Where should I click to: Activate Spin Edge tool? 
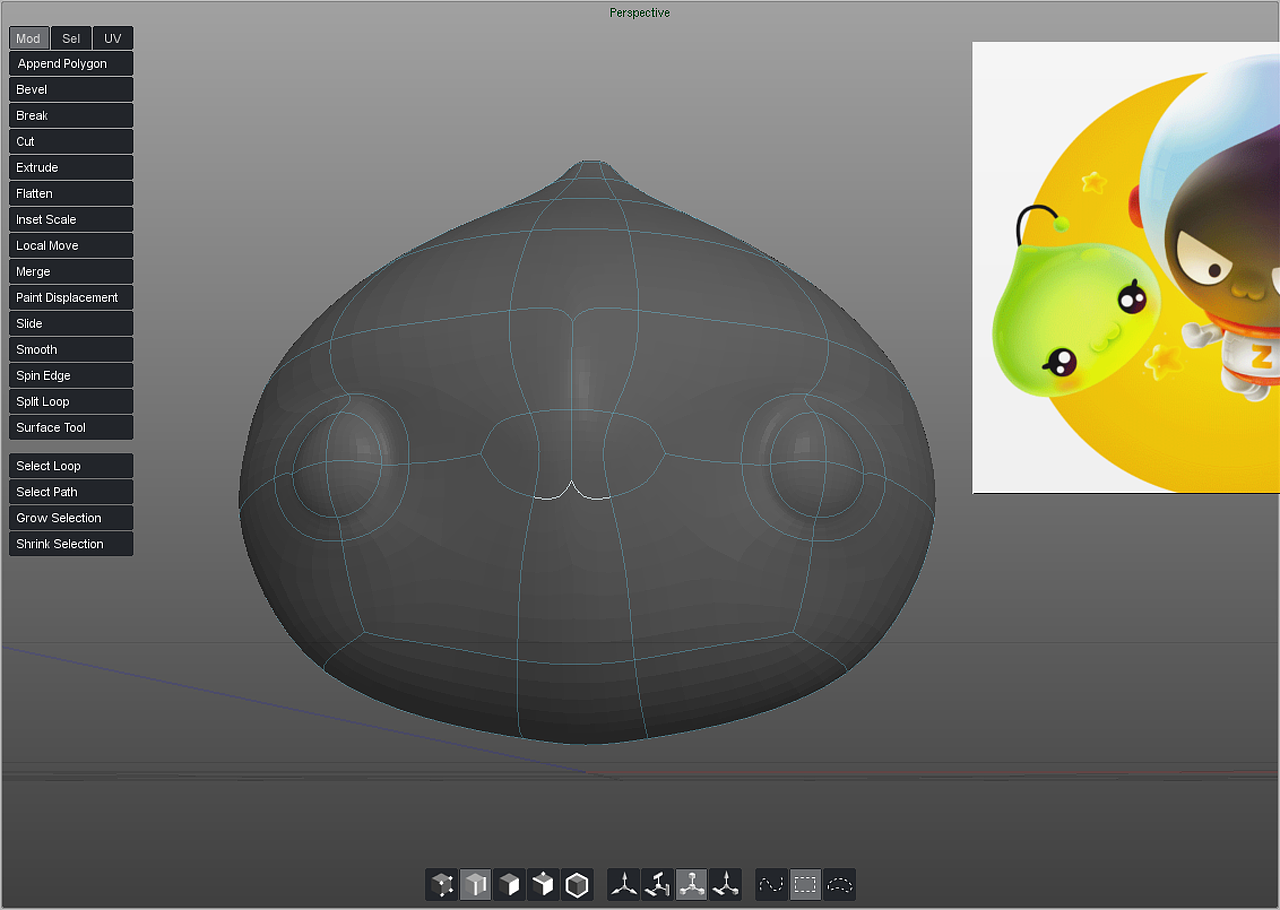tap(71, 376)
